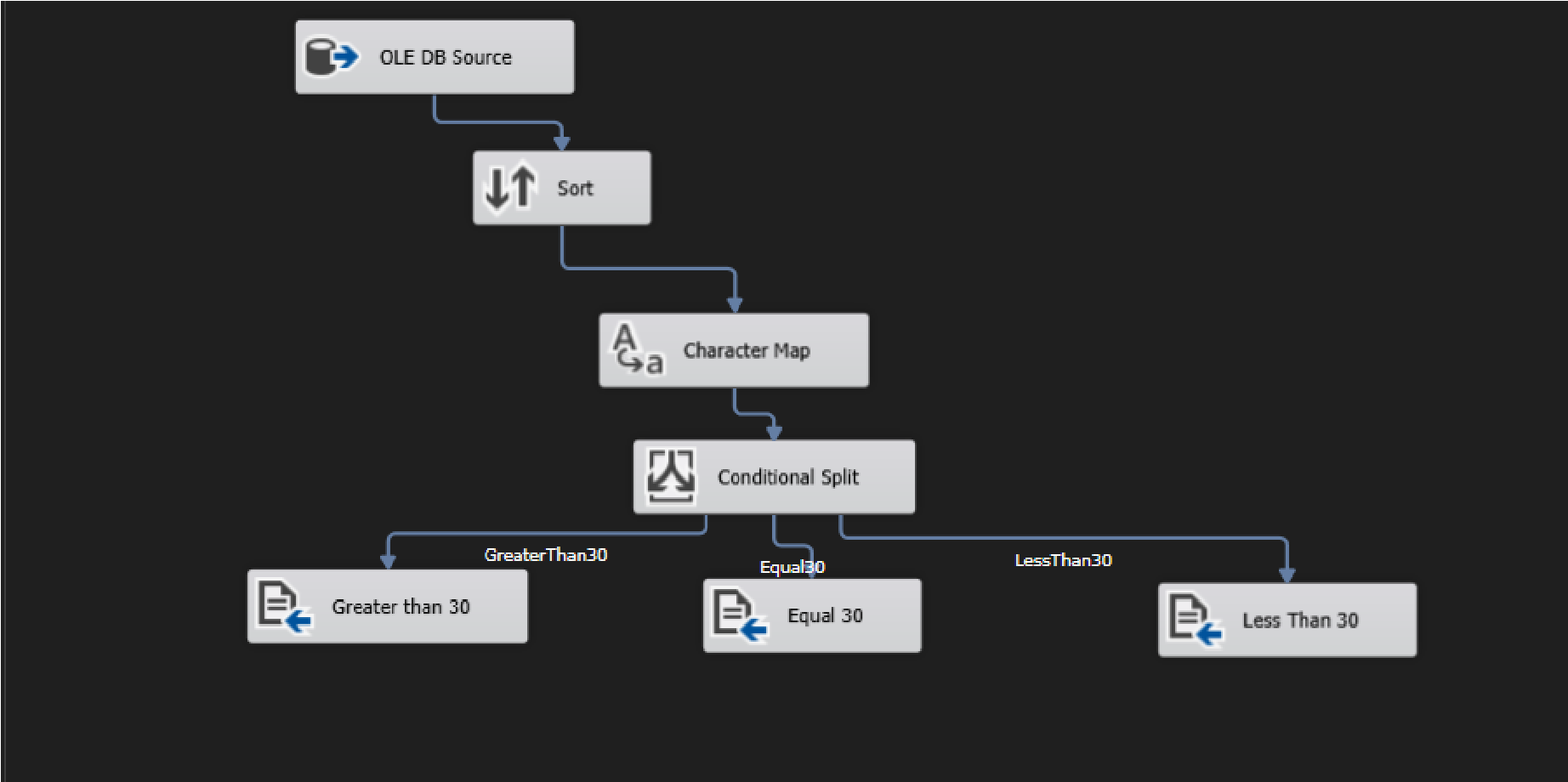Select the Equal 30 destination file icon
1568x782 pixels.
pos(736,614)
